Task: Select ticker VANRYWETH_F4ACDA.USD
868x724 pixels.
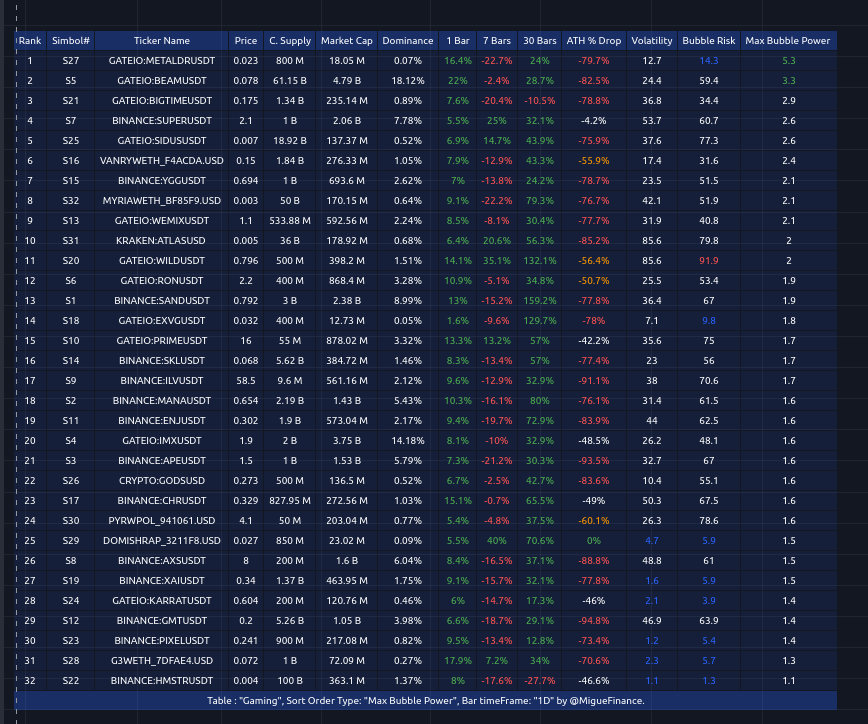Action: click(162, 161)
